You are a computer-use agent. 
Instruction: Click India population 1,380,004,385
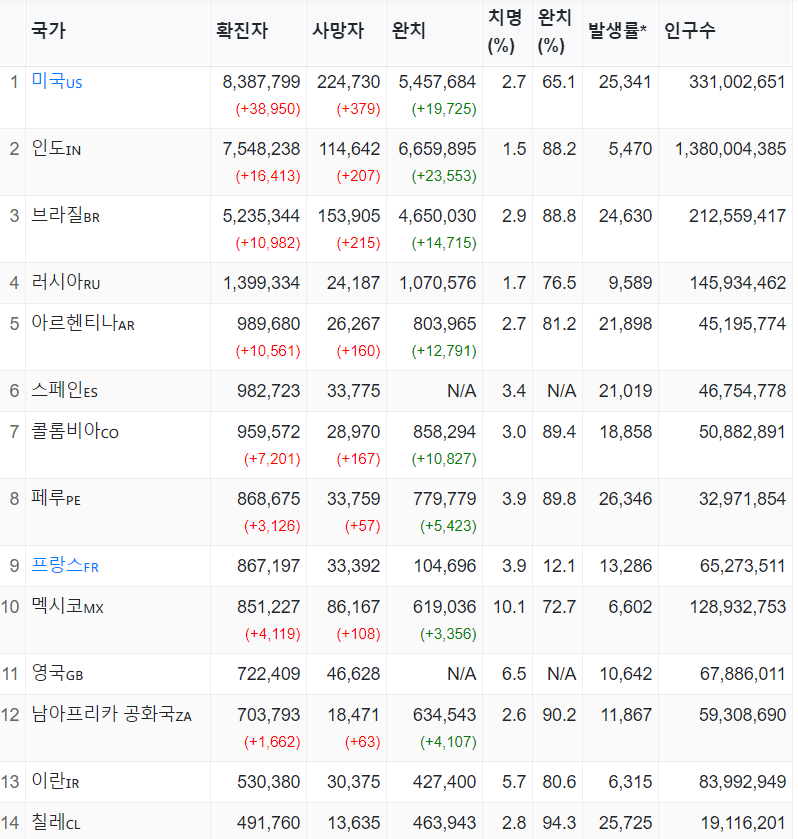(731, 149)
